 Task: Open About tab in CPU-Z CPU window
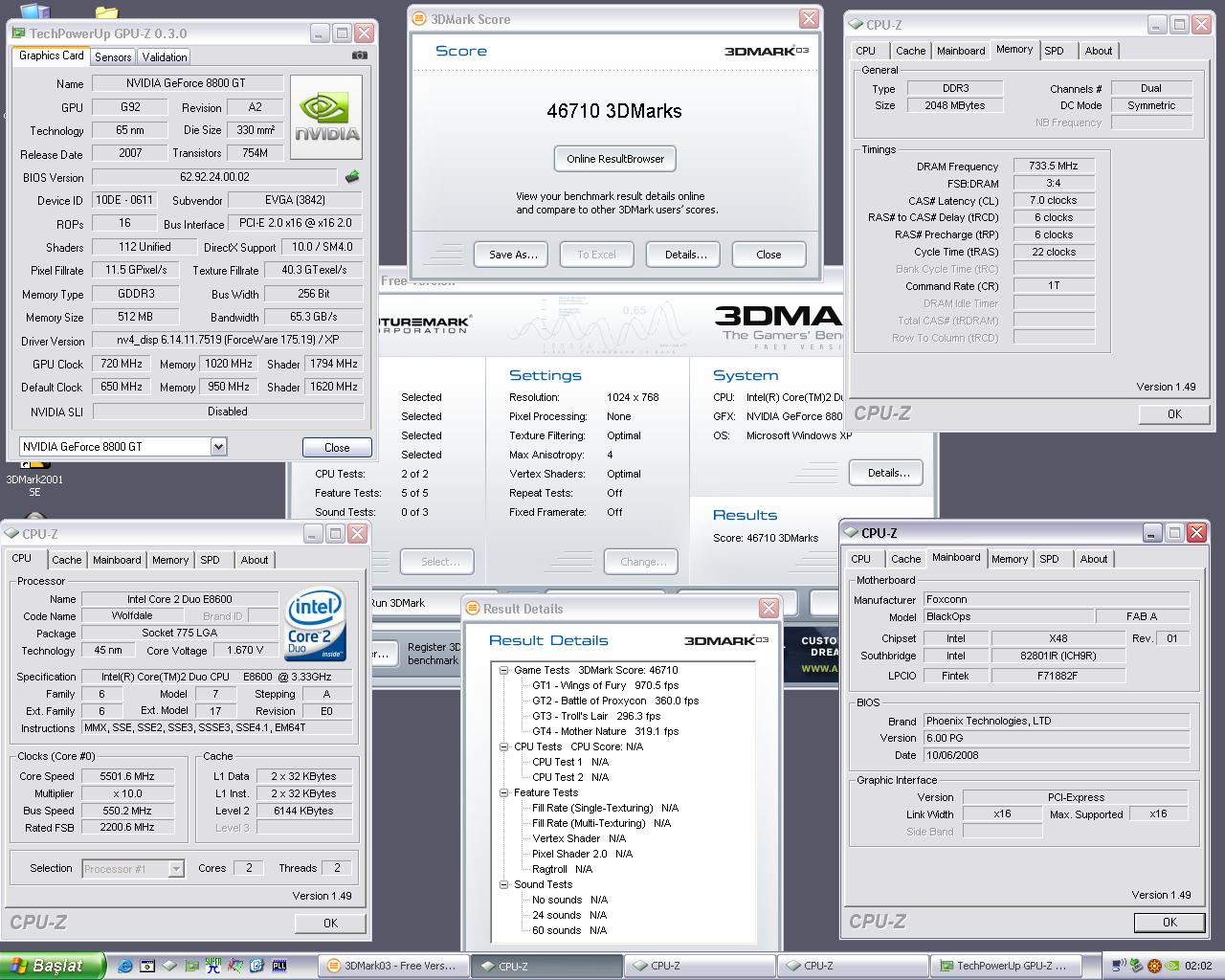255,560
